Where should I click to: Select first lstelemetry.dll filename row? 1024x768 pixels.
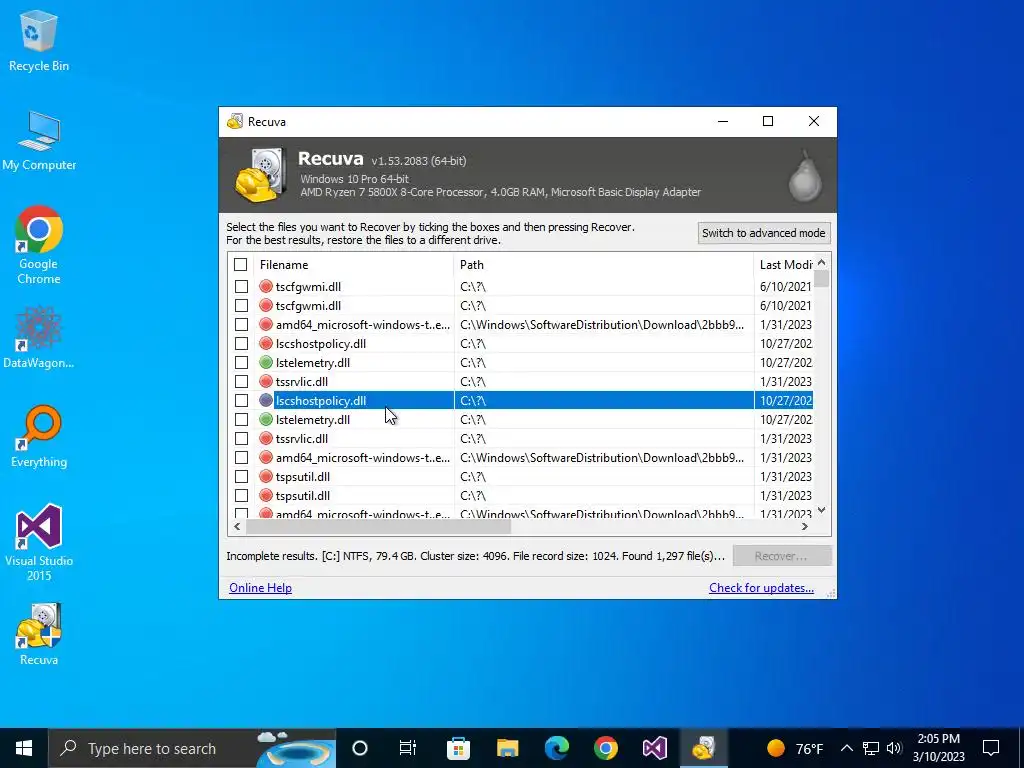pyautogui.click(x=313, y=362)
